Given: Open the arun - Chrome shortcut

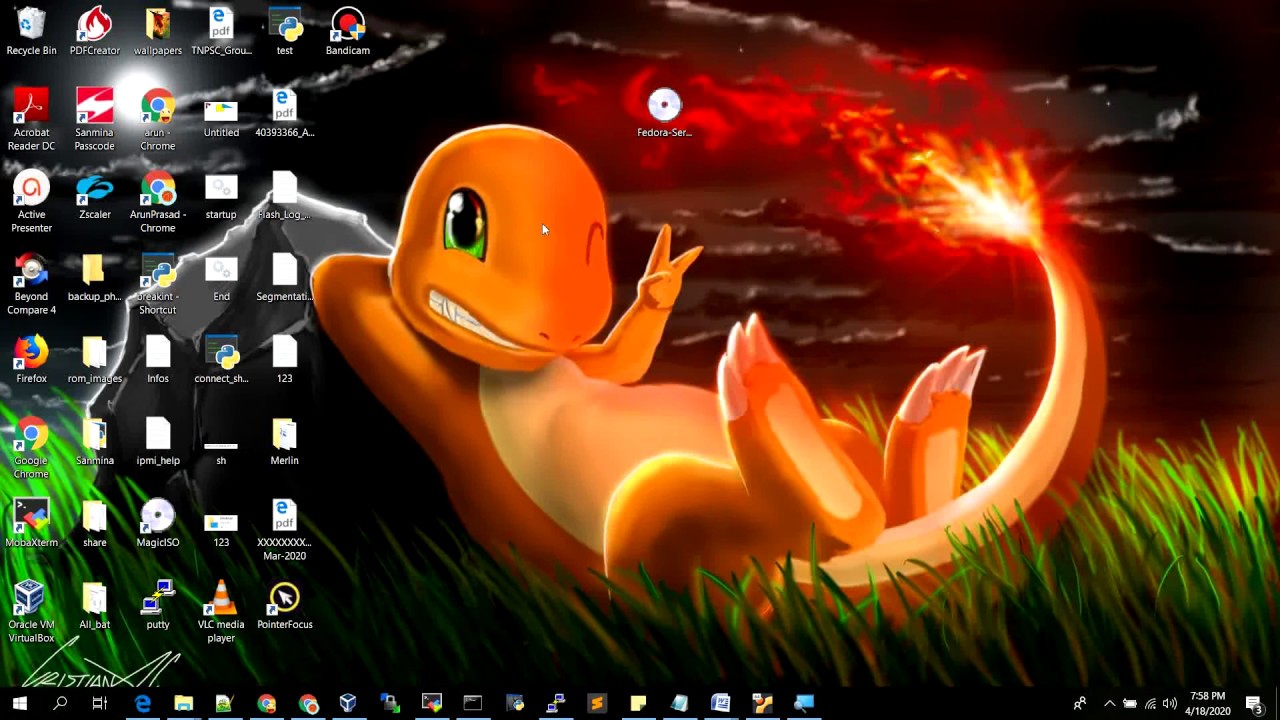Looking at the screenshot, I should (x=158, y=120).
